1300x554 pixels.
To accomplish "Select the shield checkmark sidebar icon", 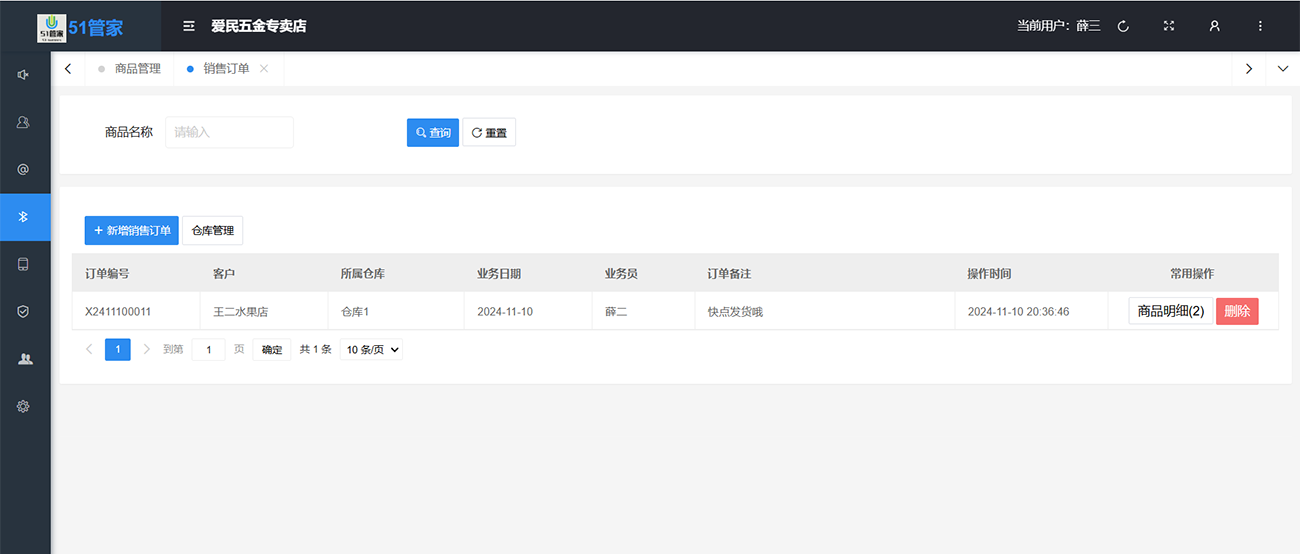I will point(24,311).
